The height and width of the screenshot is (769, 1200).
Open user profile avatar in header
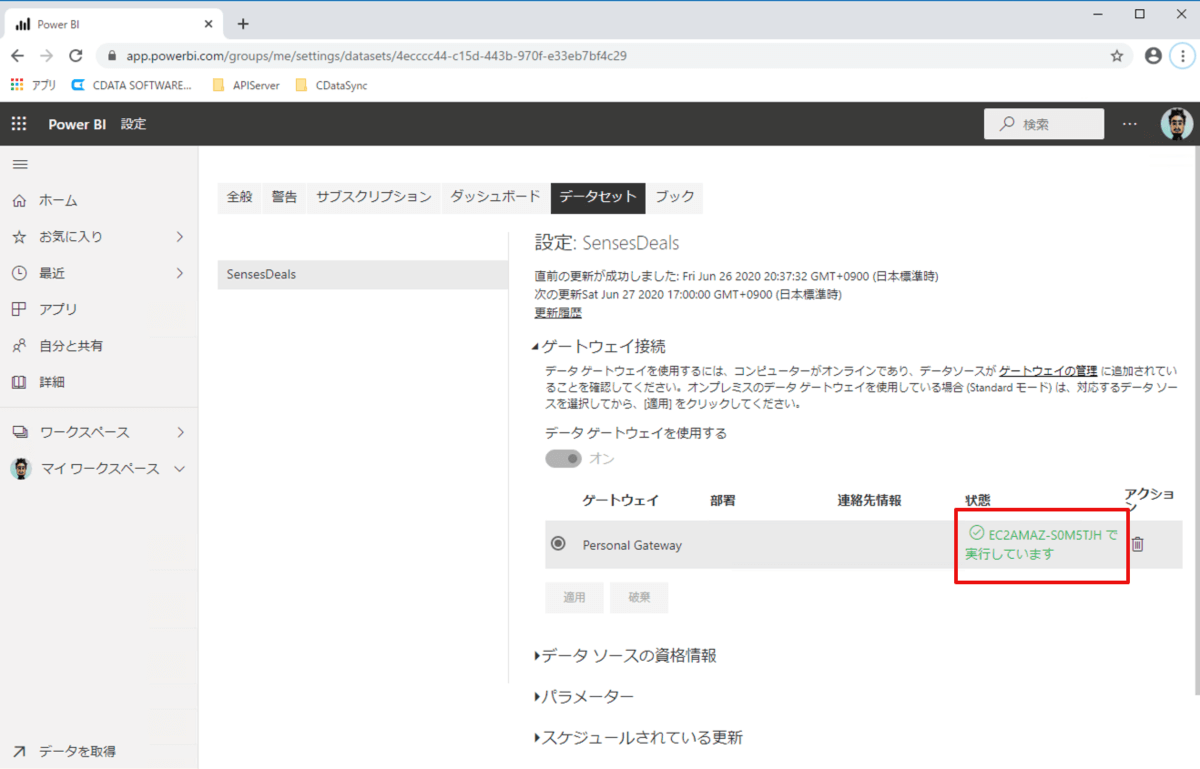tap(1176, 124)
